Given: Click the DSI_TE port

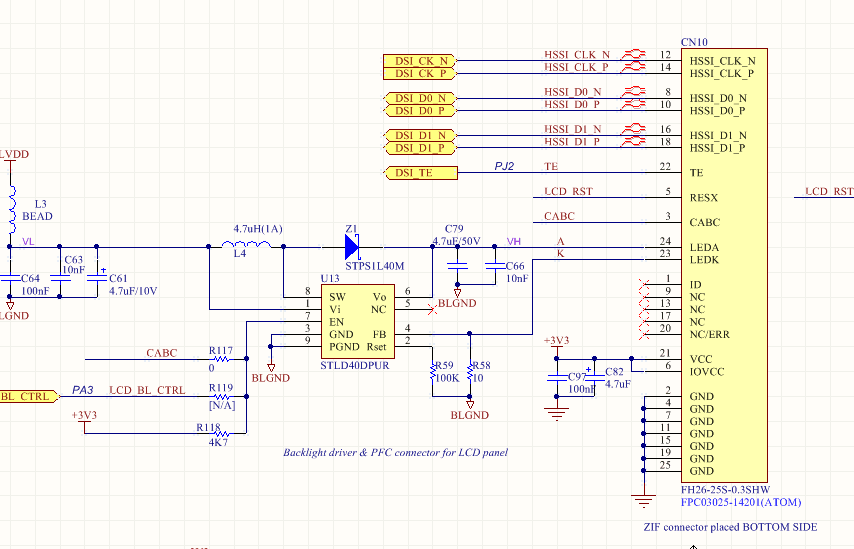Looking at the screenshot, I should tap(420, 173).
